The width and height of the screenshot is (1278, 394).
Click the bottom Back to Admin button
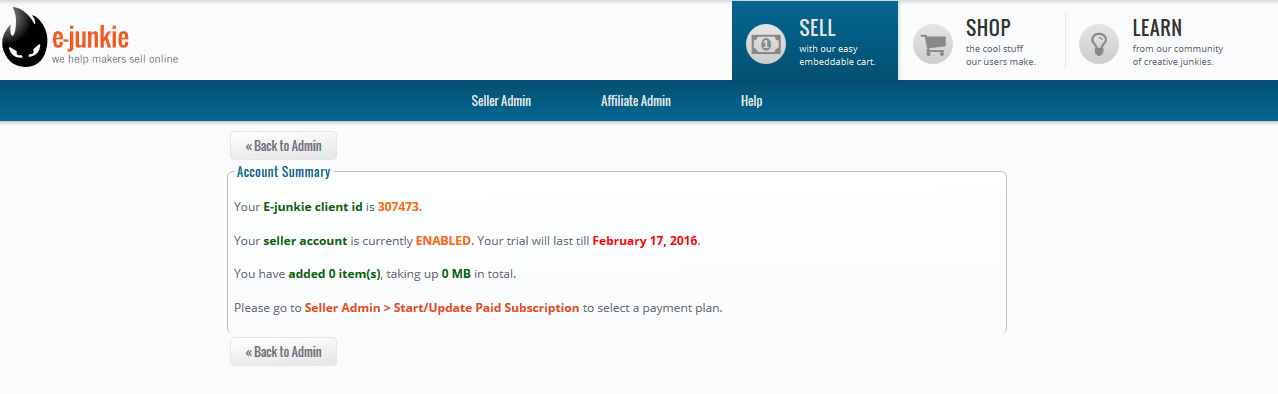[283, 351]
